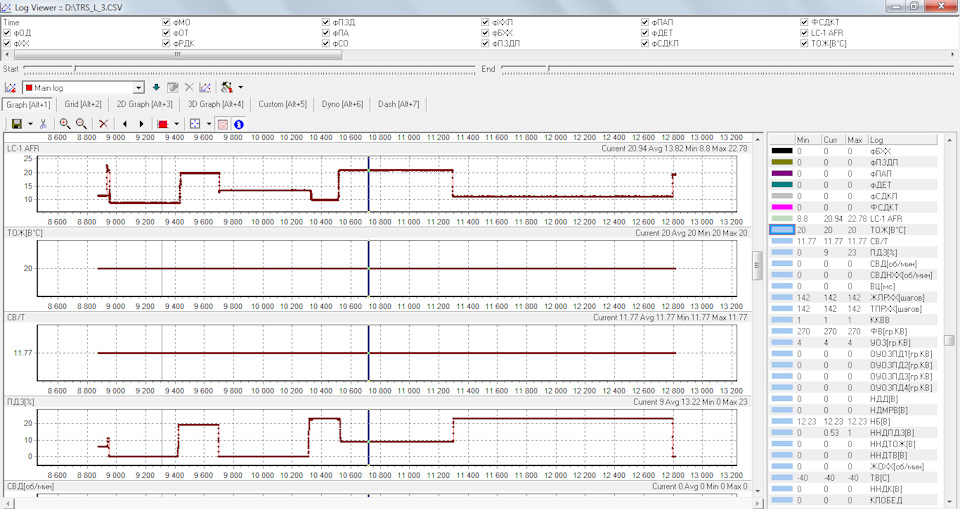Open the 3D Graph [Alt+4] tab
This screenshot has height=509, width=960.
216,104
